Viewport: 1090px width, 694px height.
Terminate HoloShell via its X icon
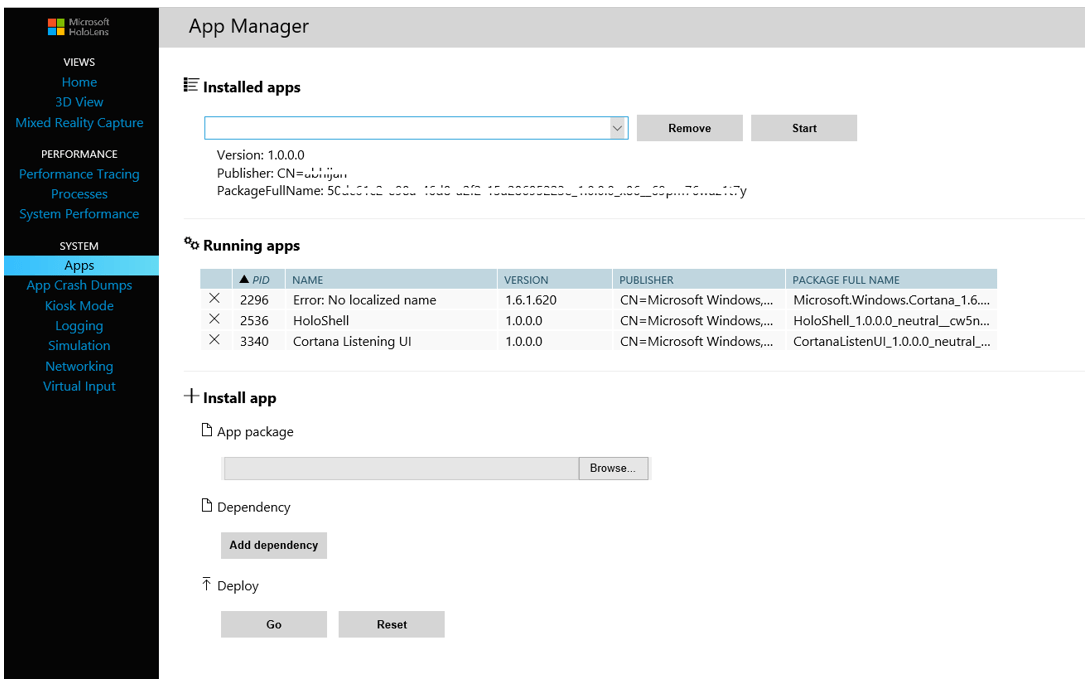(215, 319)
